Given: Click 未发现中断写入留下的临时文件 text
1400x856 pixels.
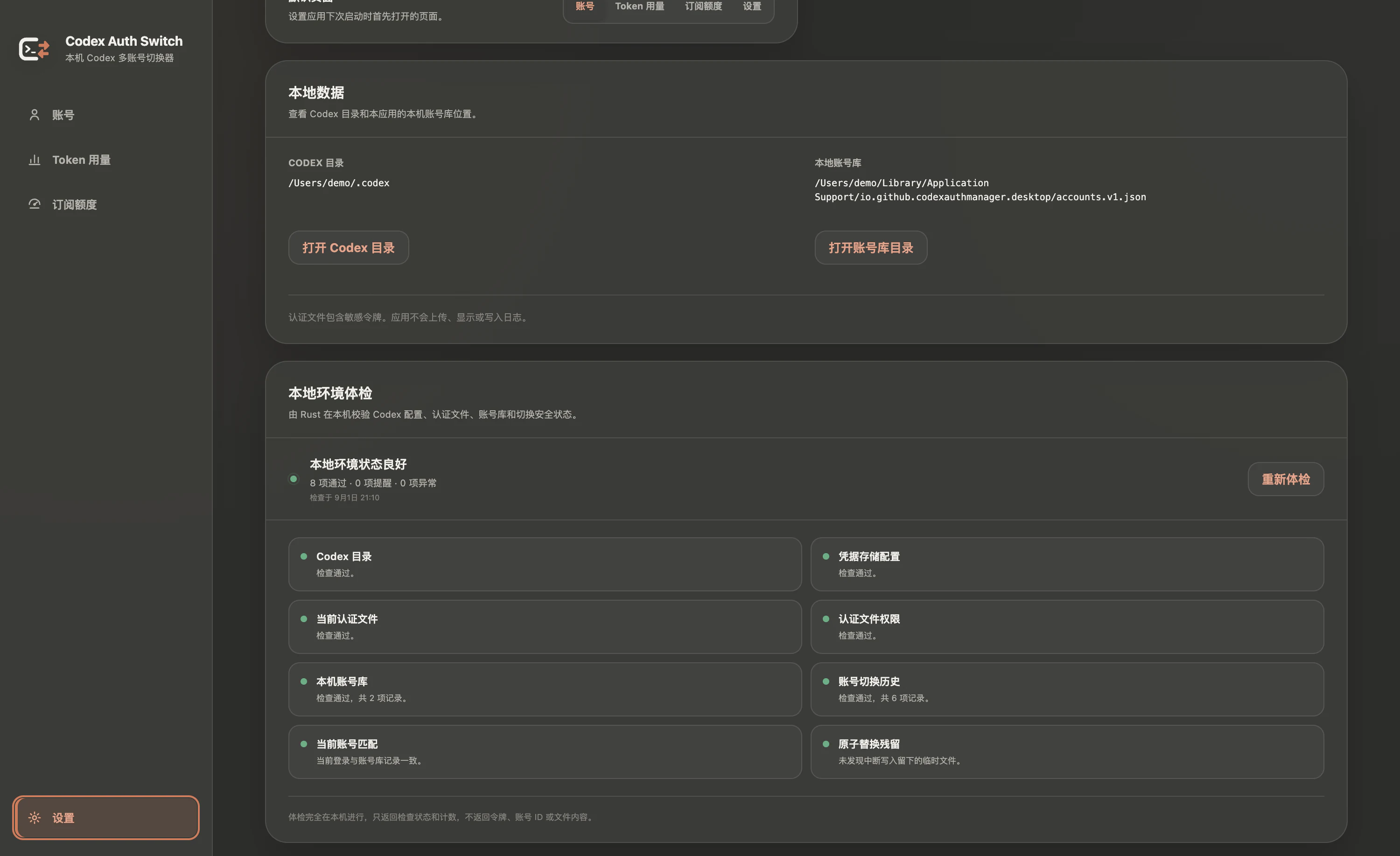Looking at the screenshot, I should [901, 760].
